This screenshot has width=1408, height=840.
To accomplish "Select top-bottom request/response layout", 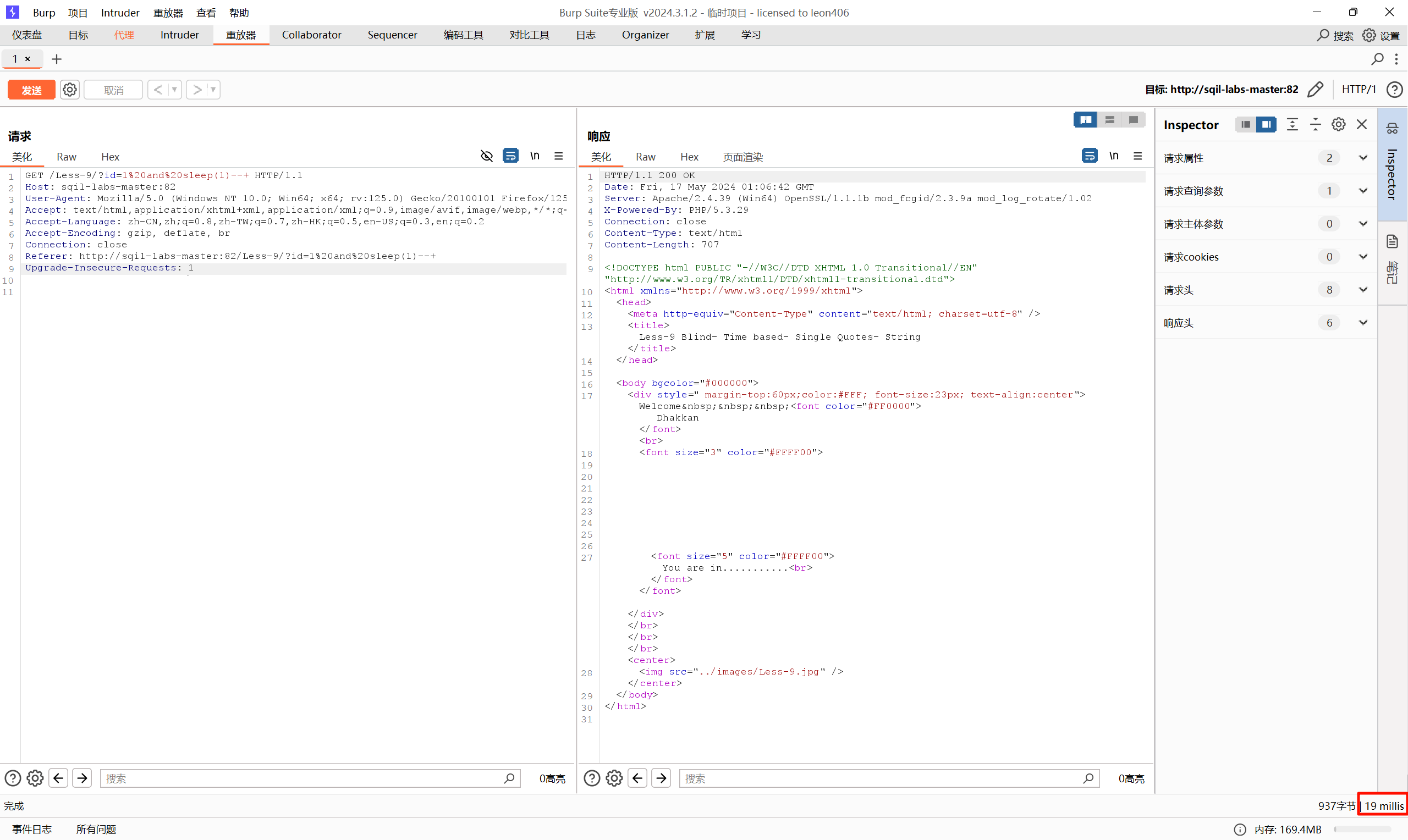I will point(1109,119).
